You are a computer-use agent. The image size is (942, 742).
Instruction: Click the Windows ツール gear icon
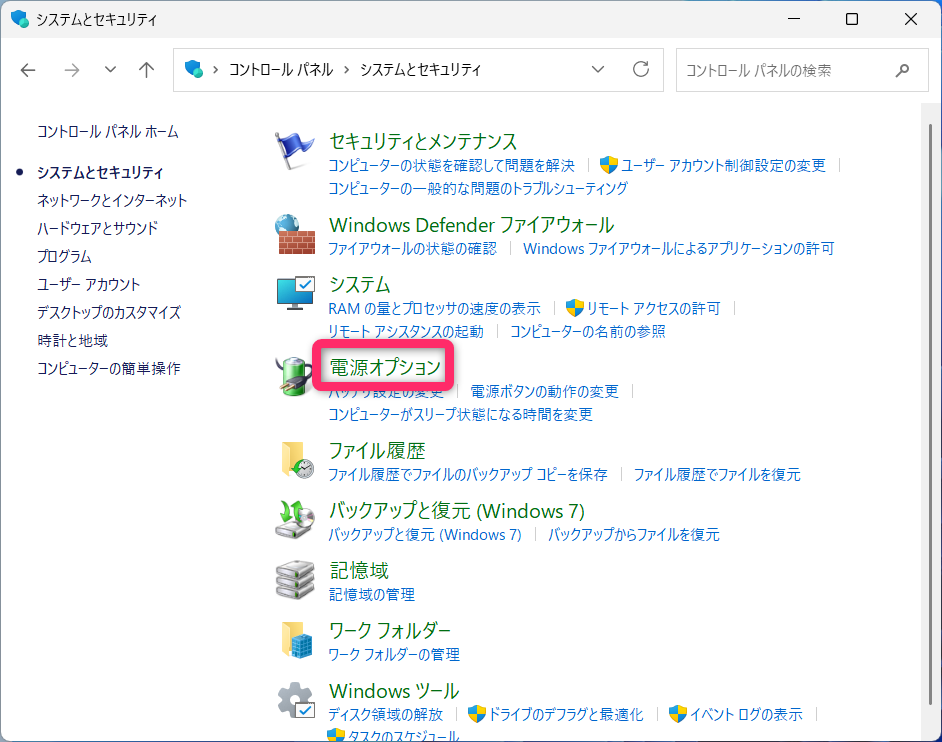(x=295, y=700)
